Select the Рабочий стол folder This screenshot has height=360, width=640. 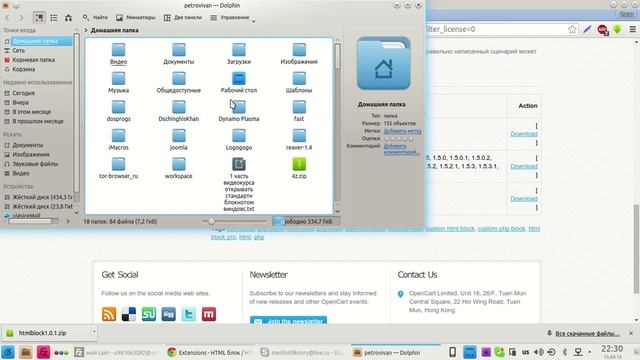tap(239, 82)
